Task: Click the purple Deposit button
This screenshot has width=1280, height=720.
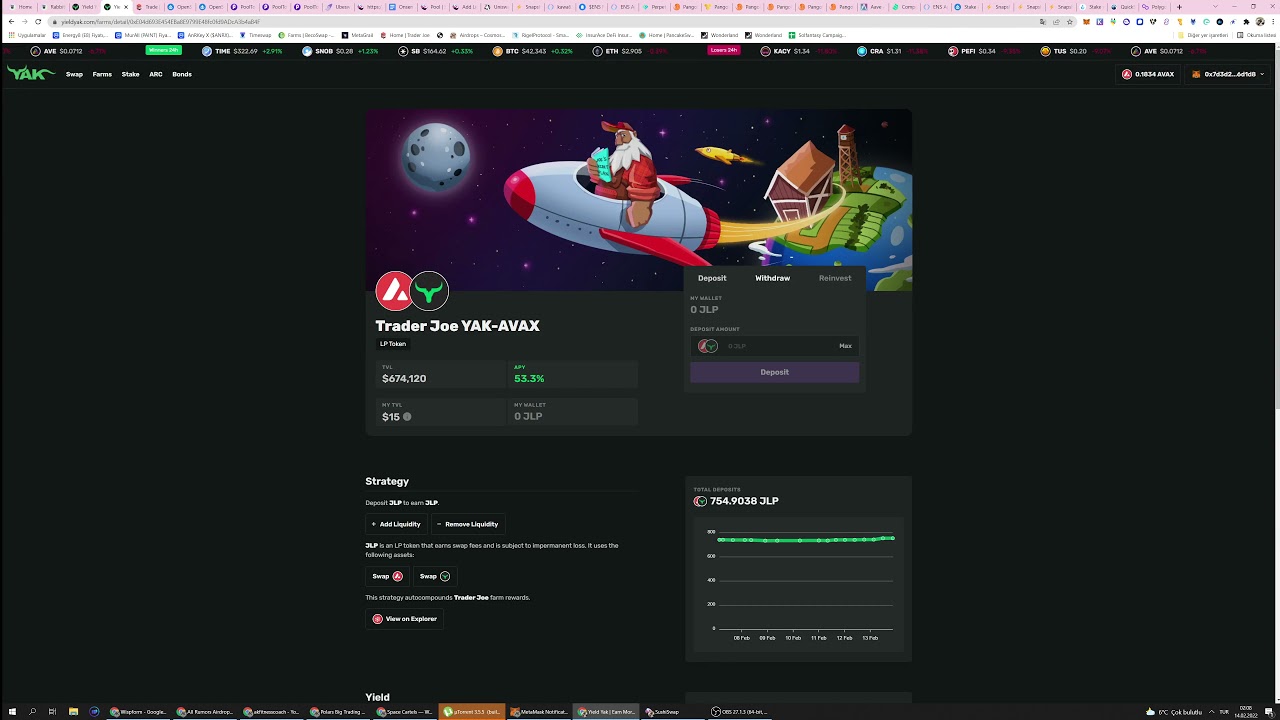Action: coord(774,372)
